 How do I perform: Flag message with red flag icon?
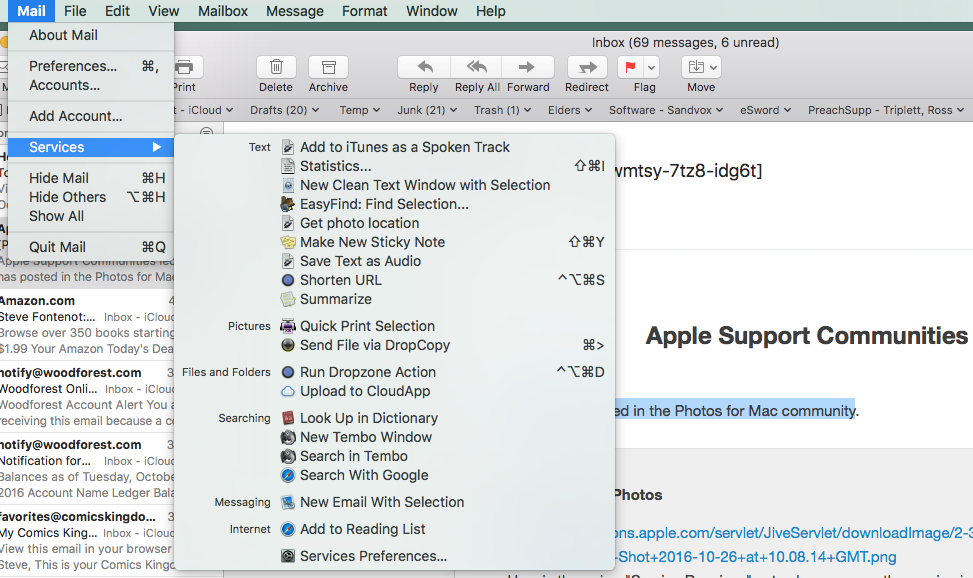[x=630, y=67]
